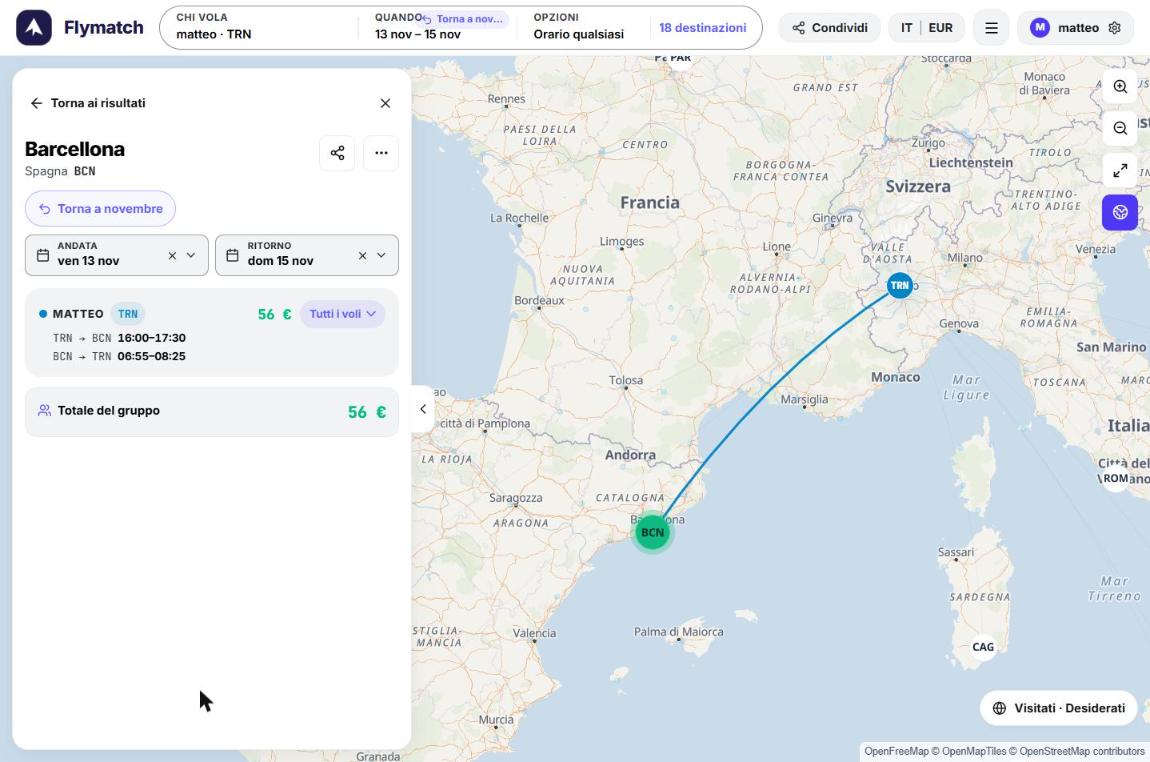The width and height of the screenshot is (1150, 762).
Task: Open the hamburger menu
Action: pyautogui.click(x=991, y=28)
